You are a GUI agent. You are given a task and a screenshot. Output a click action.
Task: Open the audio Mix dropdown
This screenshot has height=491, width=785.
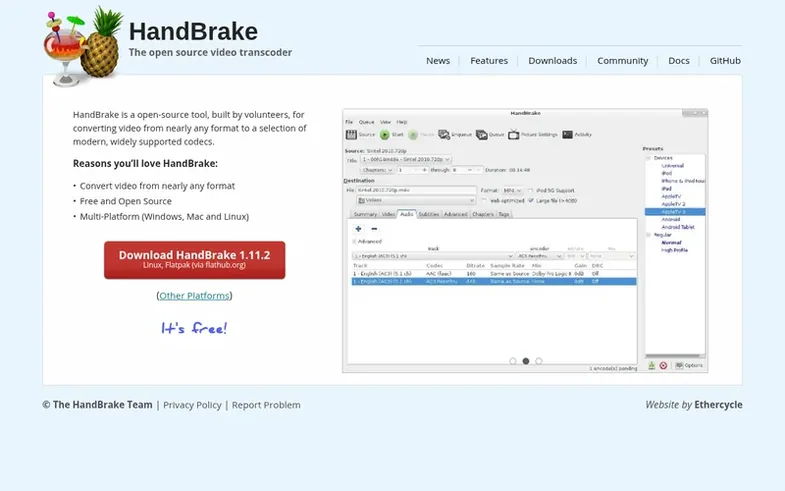(x=612, y=256)
